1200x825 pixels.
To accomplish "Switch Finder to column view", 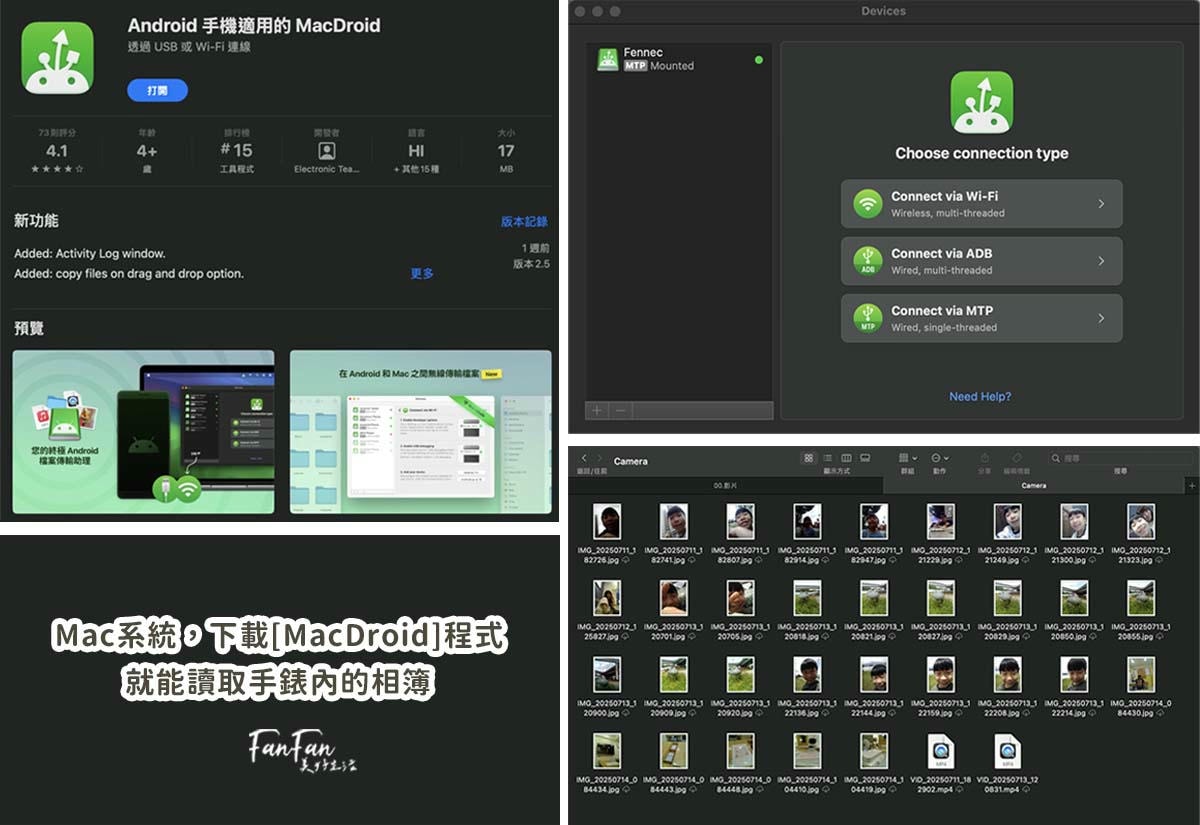I will point(847,458).
